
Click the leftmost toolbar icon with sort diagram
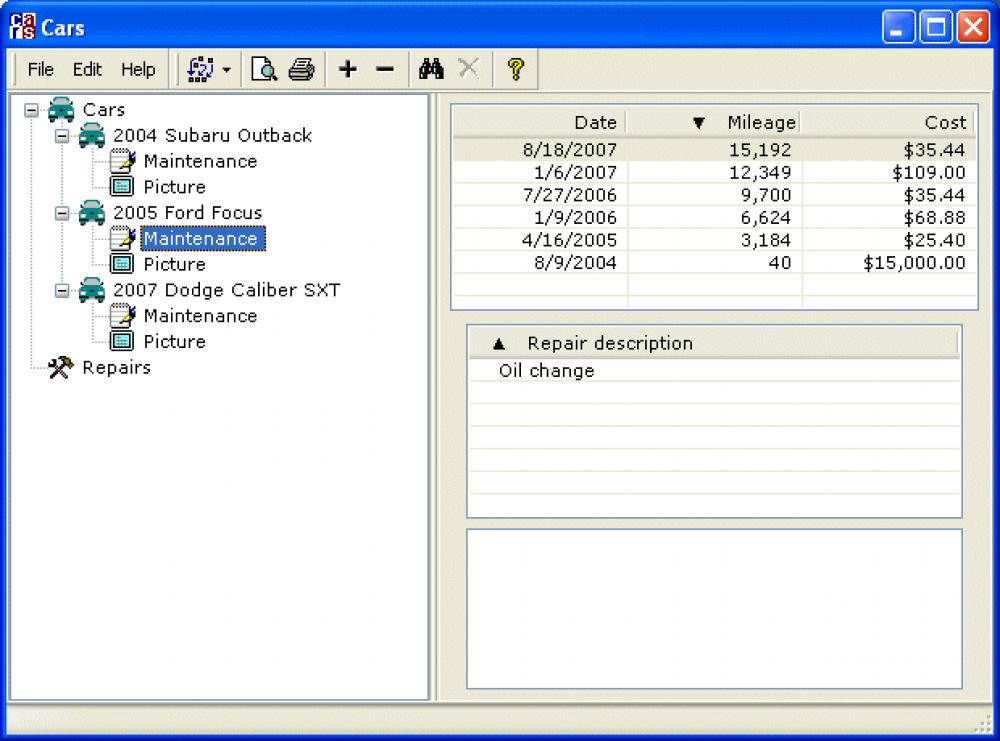pos(200,68)
